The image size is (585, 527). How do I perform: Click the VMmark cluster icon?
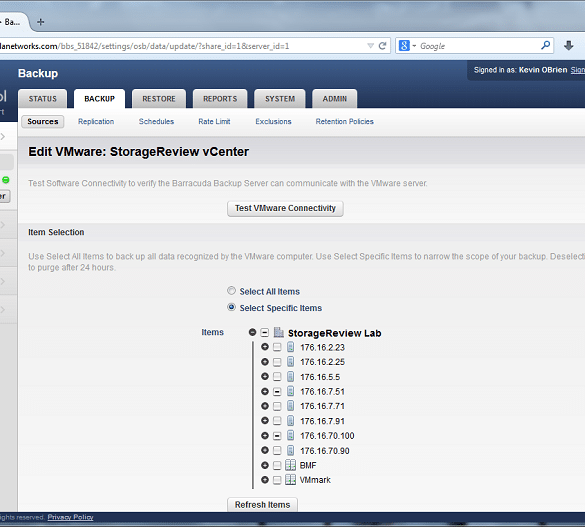[290, 480]
